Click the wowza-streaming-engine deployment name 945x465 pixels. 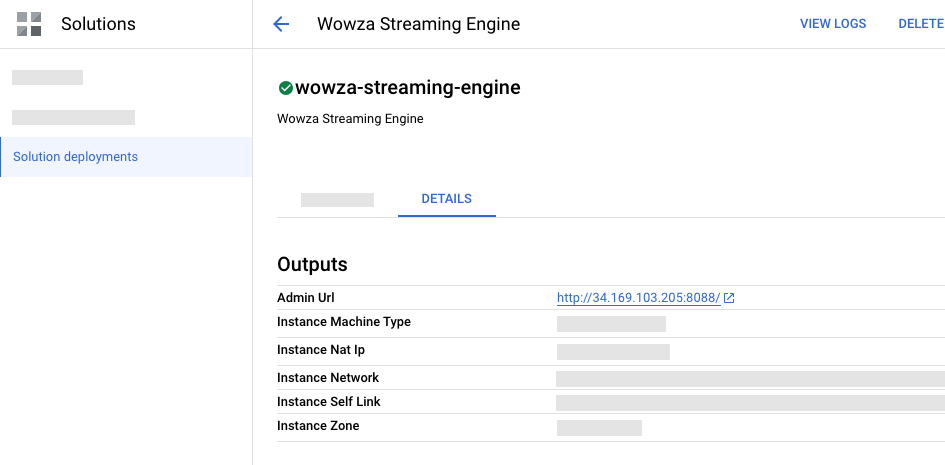coord(408,88)
